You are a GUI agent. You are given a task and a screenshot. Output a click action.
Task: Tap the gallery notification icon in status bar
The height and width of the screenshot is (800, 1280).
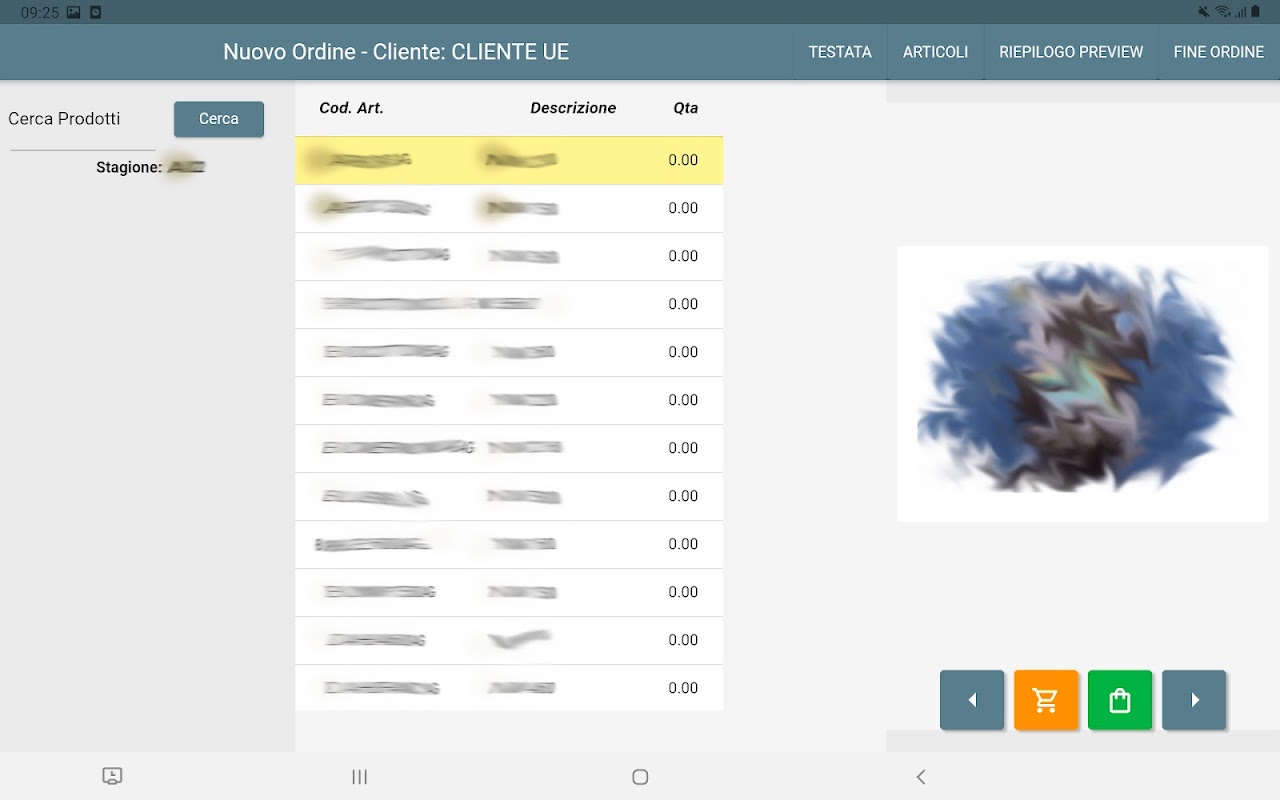(74, 12)
